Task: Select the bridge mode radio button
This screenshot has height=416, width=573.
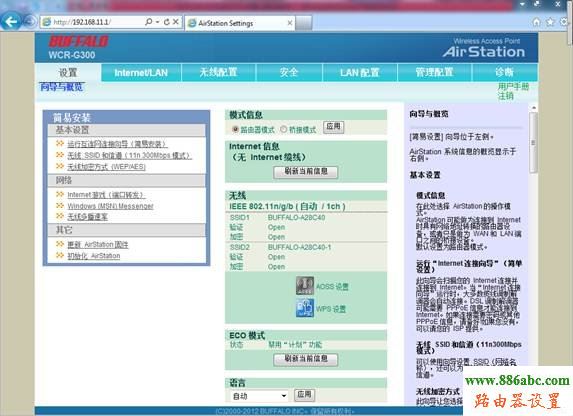Action: tap(284, 129)
